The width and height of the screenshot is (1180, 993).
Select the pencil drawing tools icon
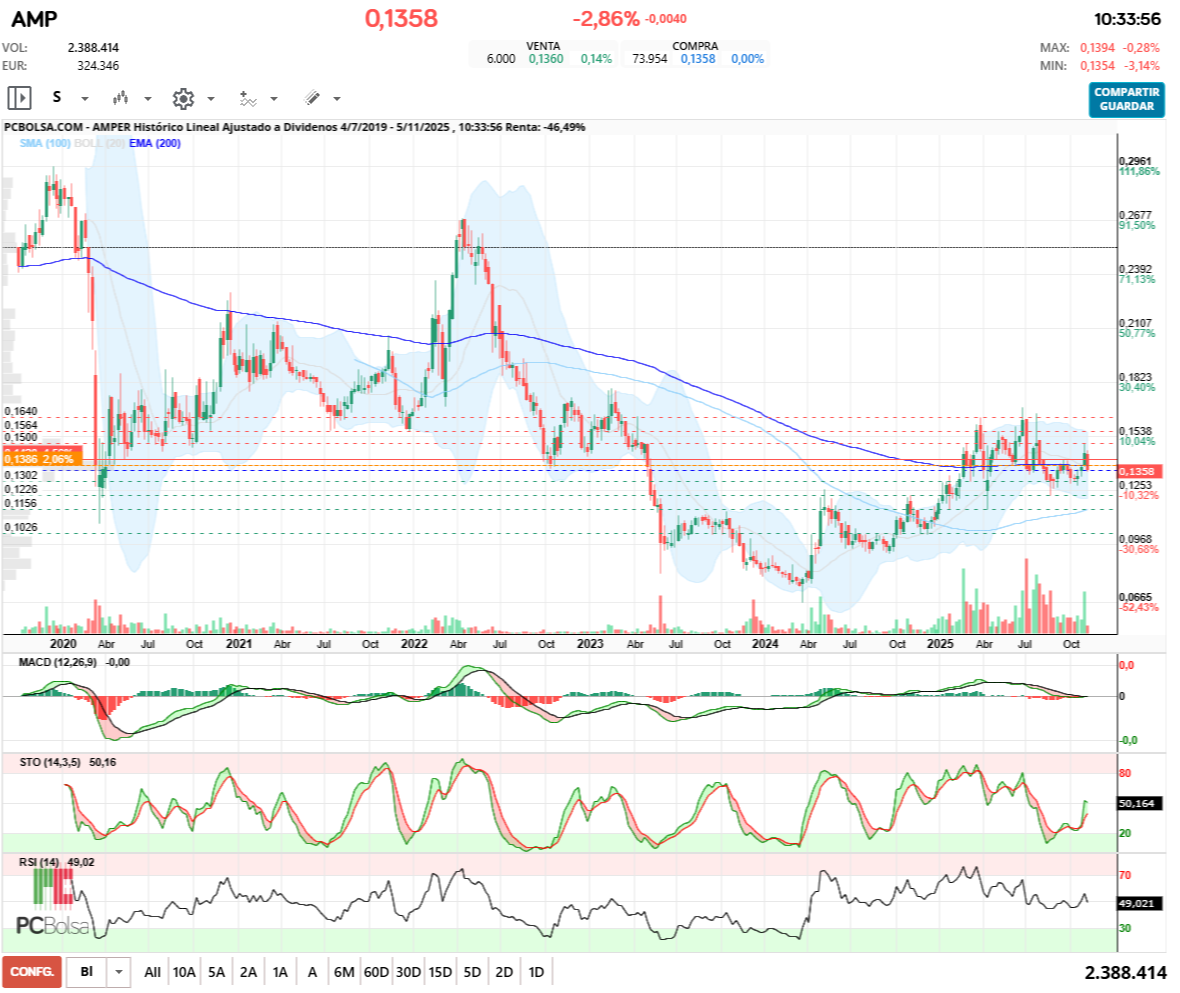click(311, 98)
